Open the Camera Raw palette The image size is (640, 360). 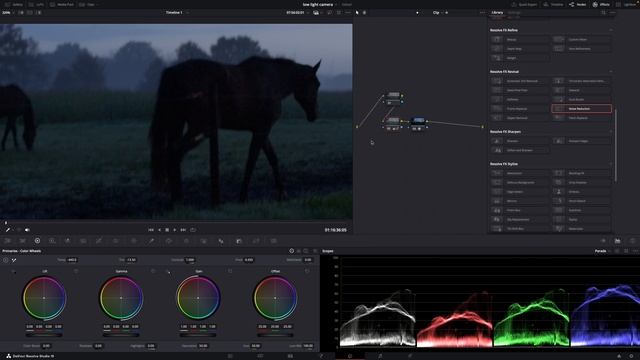(x=7, y=241)
